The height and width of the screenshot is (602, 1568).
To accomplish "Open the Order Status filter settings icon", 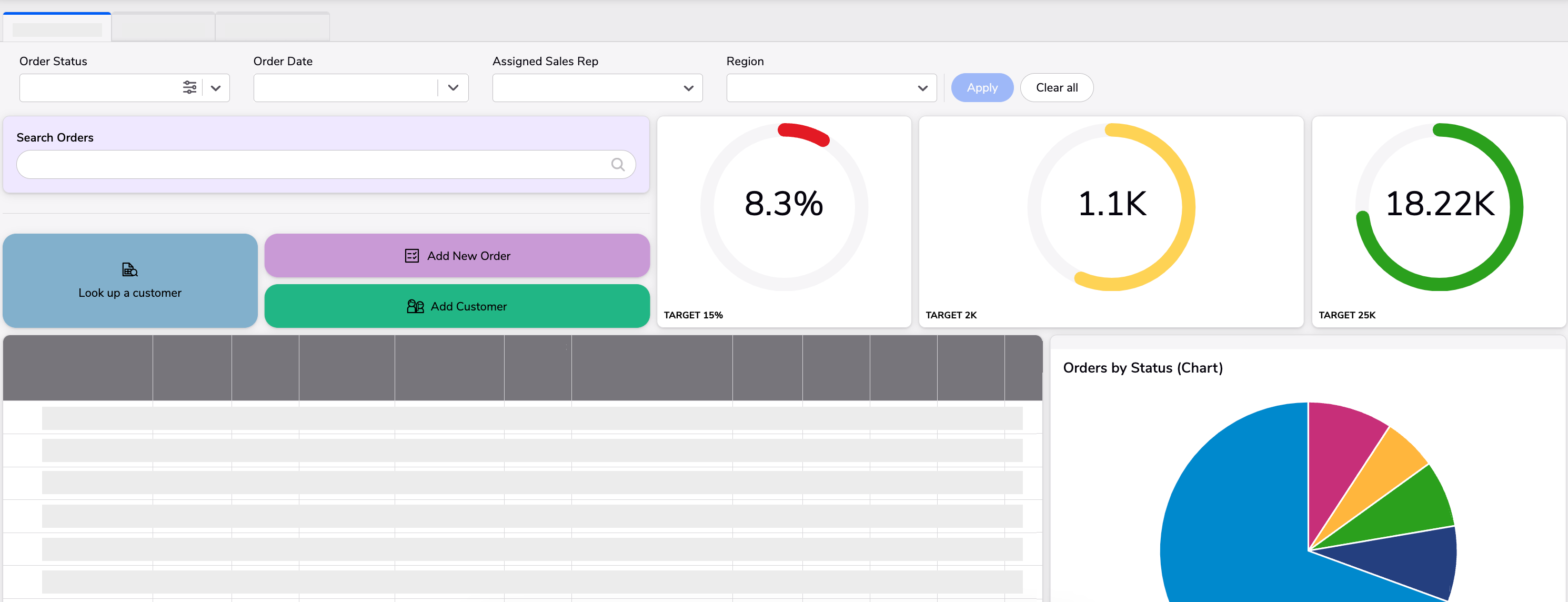I will (189, 88).
